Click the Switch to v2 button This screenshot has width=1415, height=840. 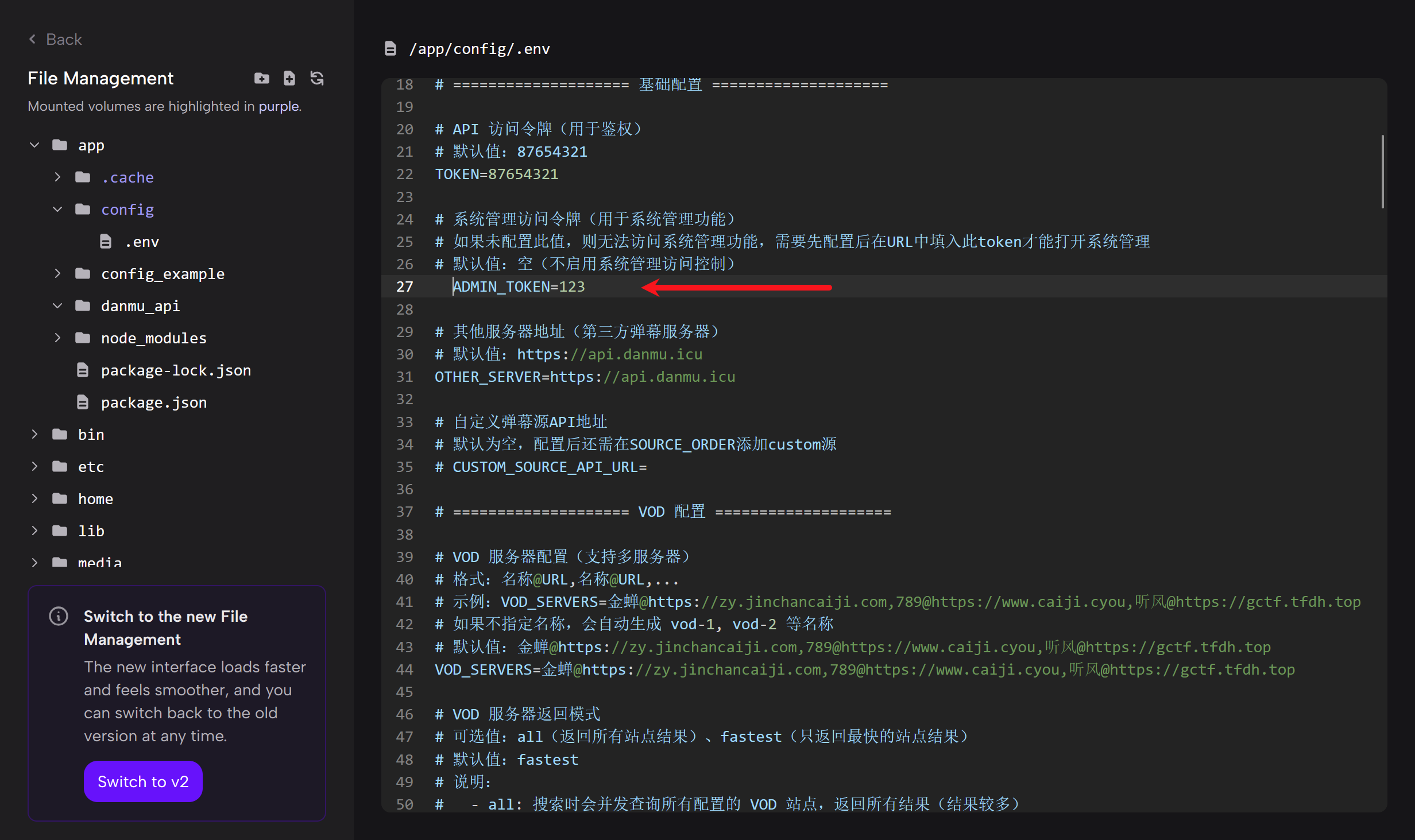(x=143, y=781)
